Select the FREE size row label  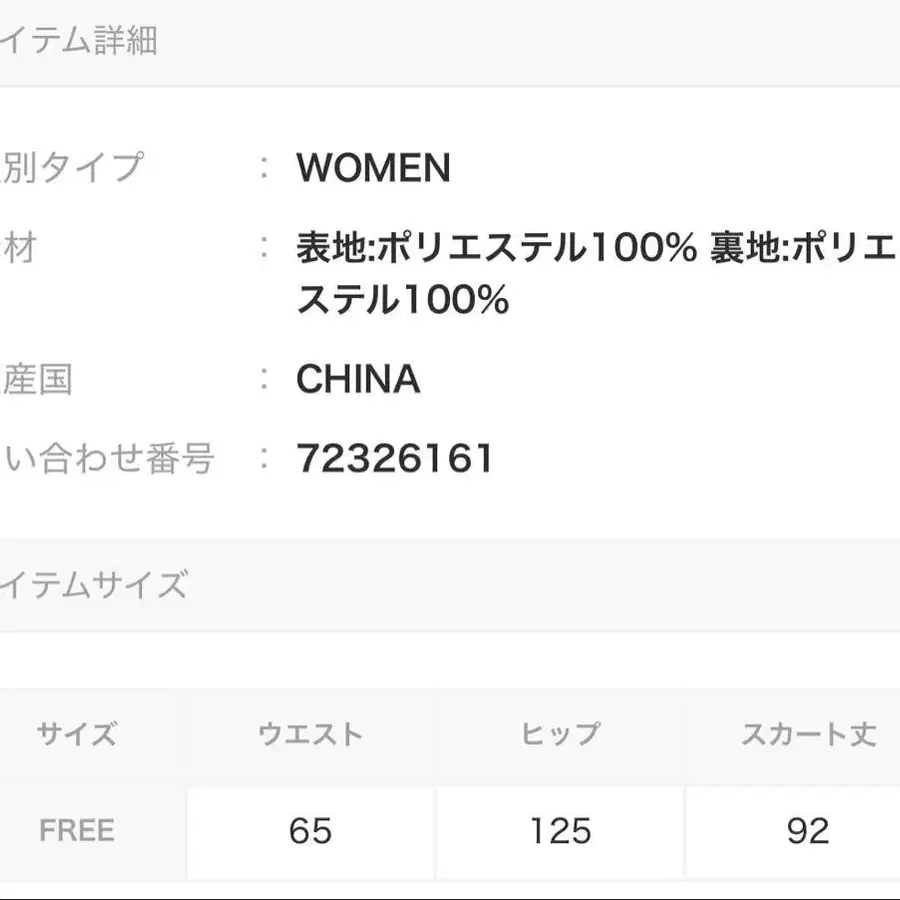click(x=77, y=830)
